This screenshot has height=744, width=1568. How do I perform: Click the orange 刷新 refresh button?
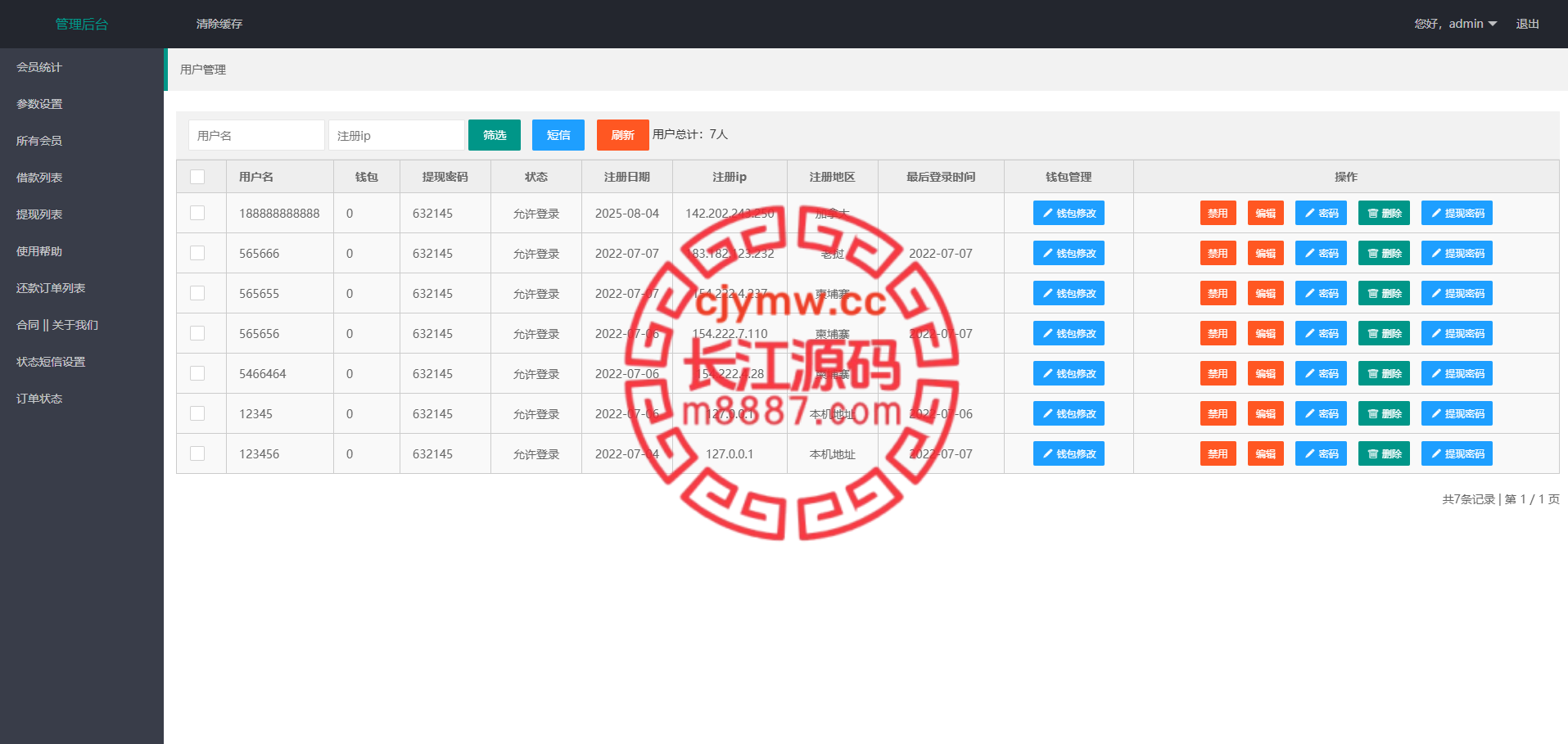coord(623,135)
